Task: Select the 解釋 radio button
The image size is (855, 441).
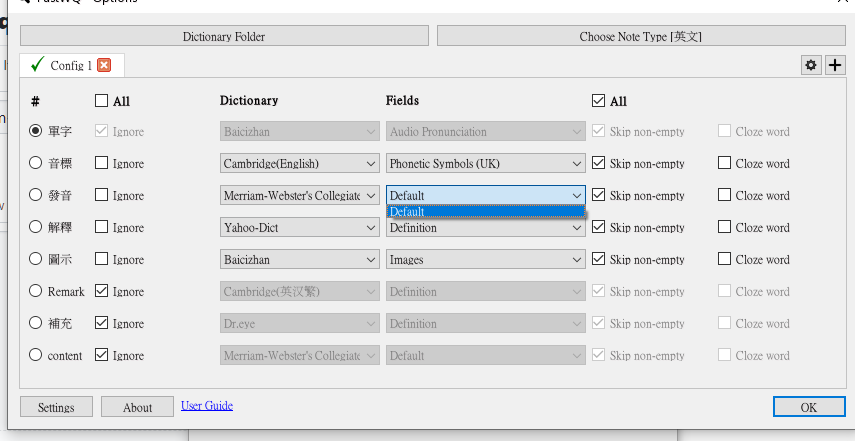Action: pos(35,227)
